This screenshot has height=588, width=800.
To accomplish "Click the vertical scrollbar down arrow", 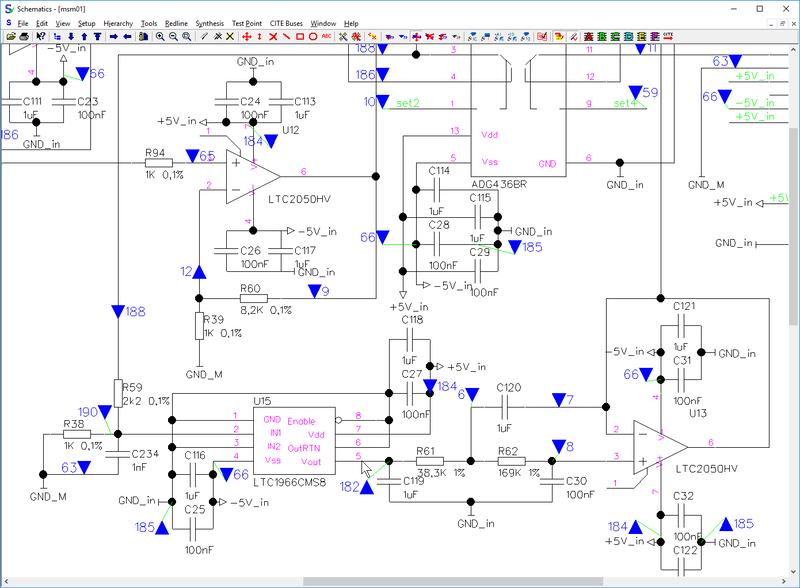I will click(x=793, y=572).
